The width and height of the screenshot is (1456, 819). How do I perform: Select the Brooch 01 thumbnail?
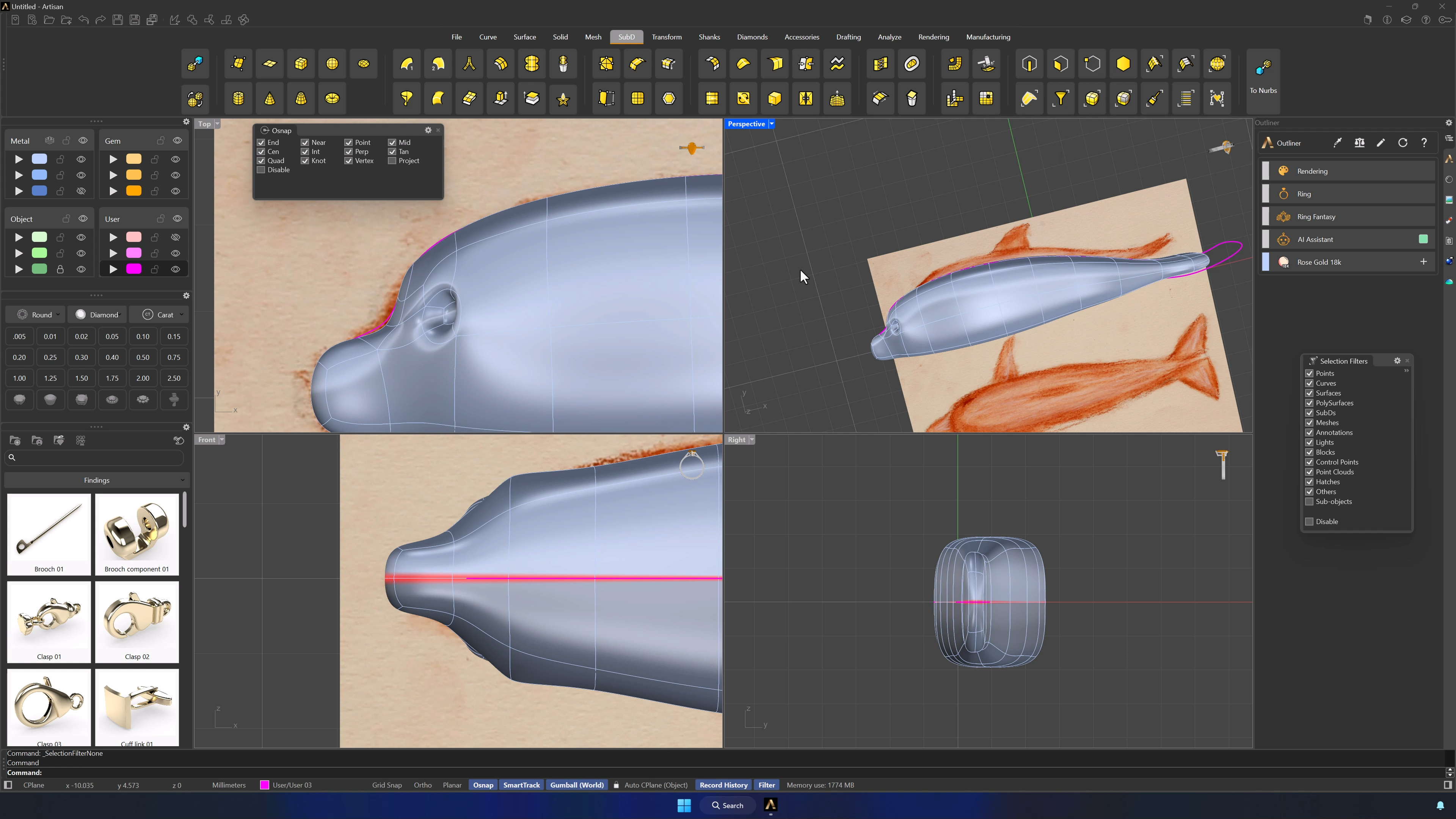click(x=49, y=534)
